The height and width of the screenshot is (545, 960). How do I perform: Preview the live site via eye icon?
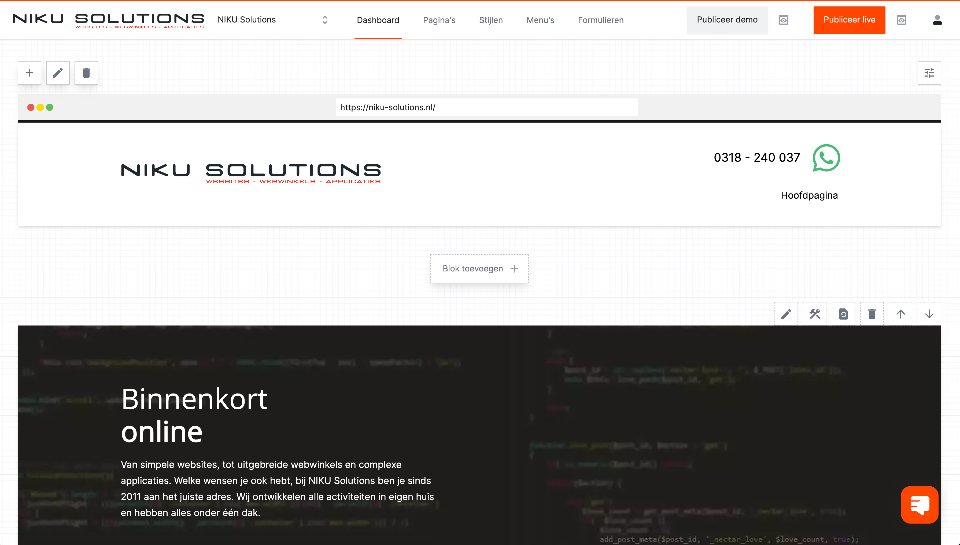point(901,20)
